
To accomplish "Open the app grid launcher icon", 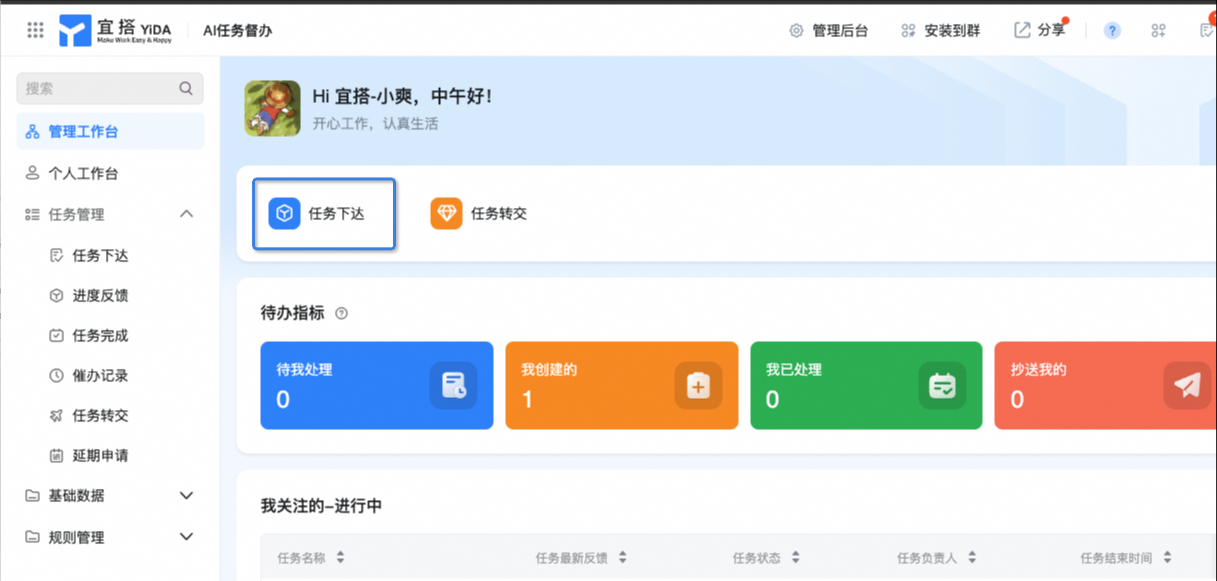I will (35, 30).
